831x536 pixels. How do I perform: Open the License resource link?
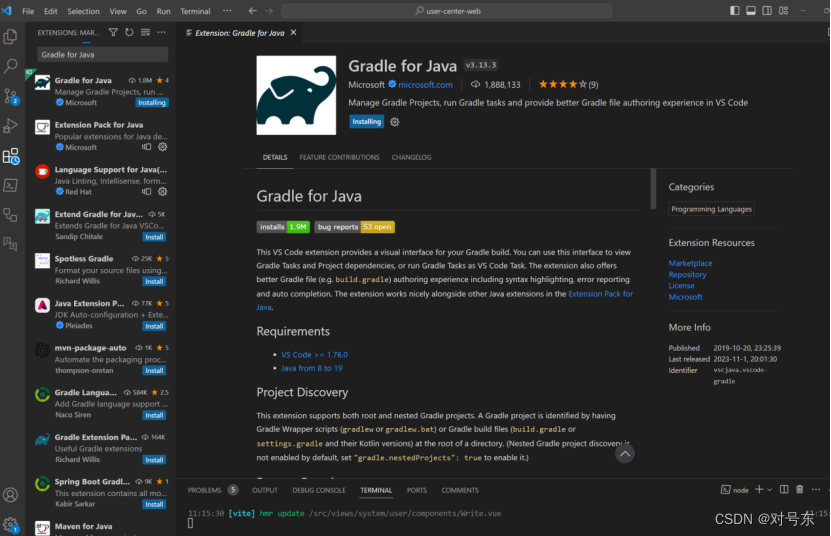point(681,286)
